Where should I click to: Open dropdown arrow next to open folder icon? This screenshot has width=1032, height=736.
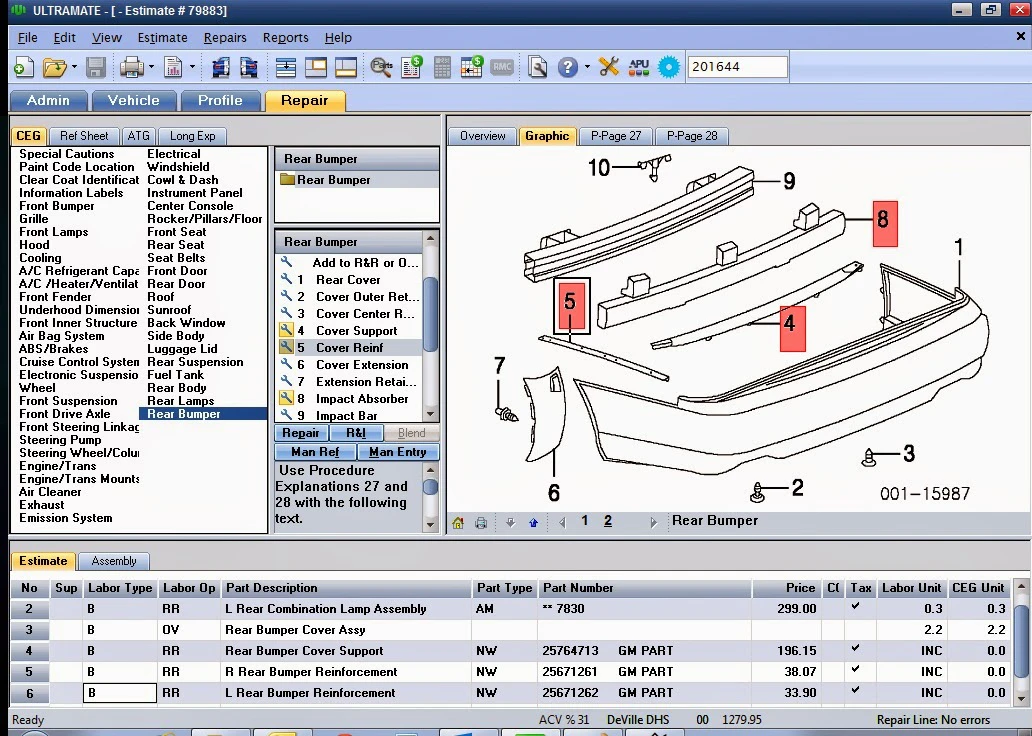click(x=74, y=67)
